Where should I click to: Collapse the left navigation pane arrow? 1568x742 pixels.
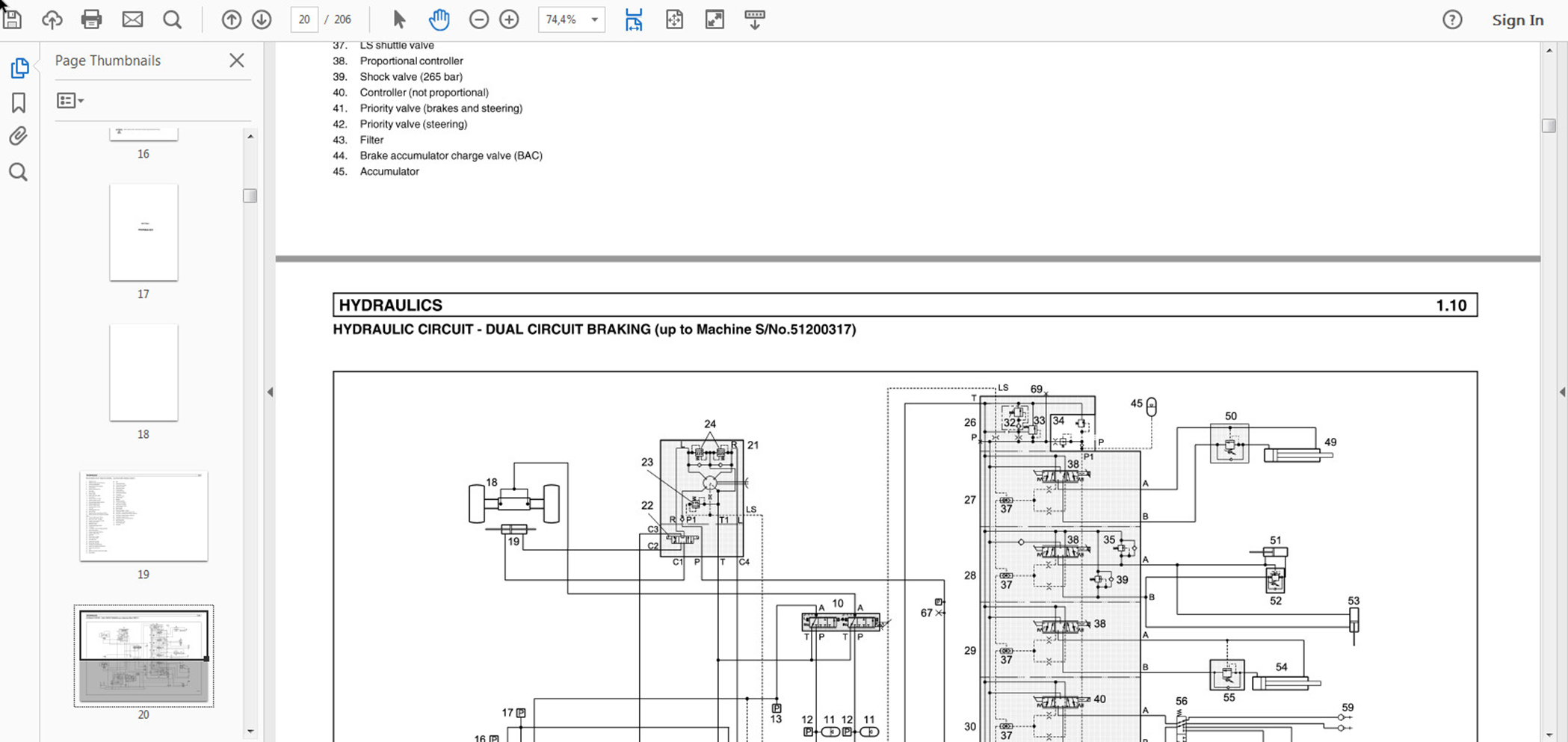(270, 392)
